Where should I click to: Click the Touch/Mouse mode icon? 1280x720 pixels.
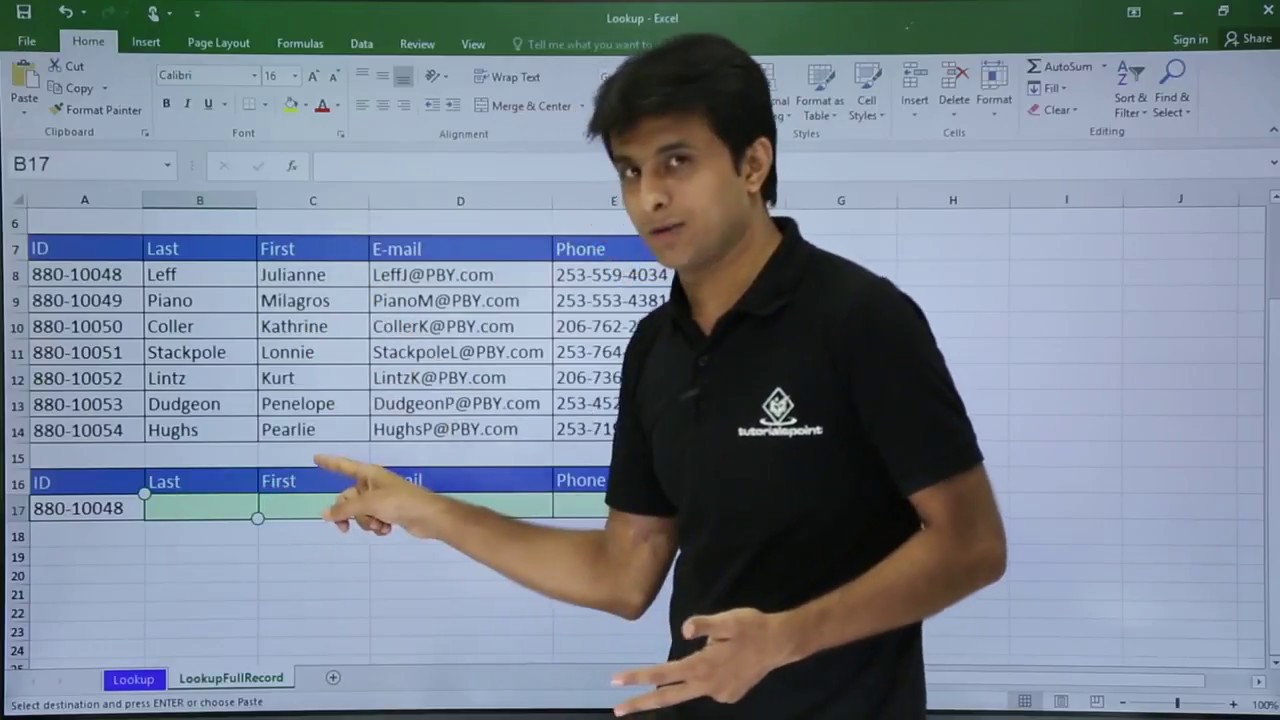pyautogui.click(x=153, y=13)
